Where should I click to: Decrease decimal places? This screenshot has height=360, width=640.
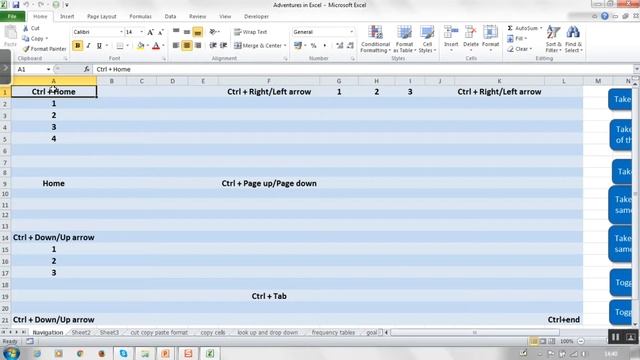(350, 46)
